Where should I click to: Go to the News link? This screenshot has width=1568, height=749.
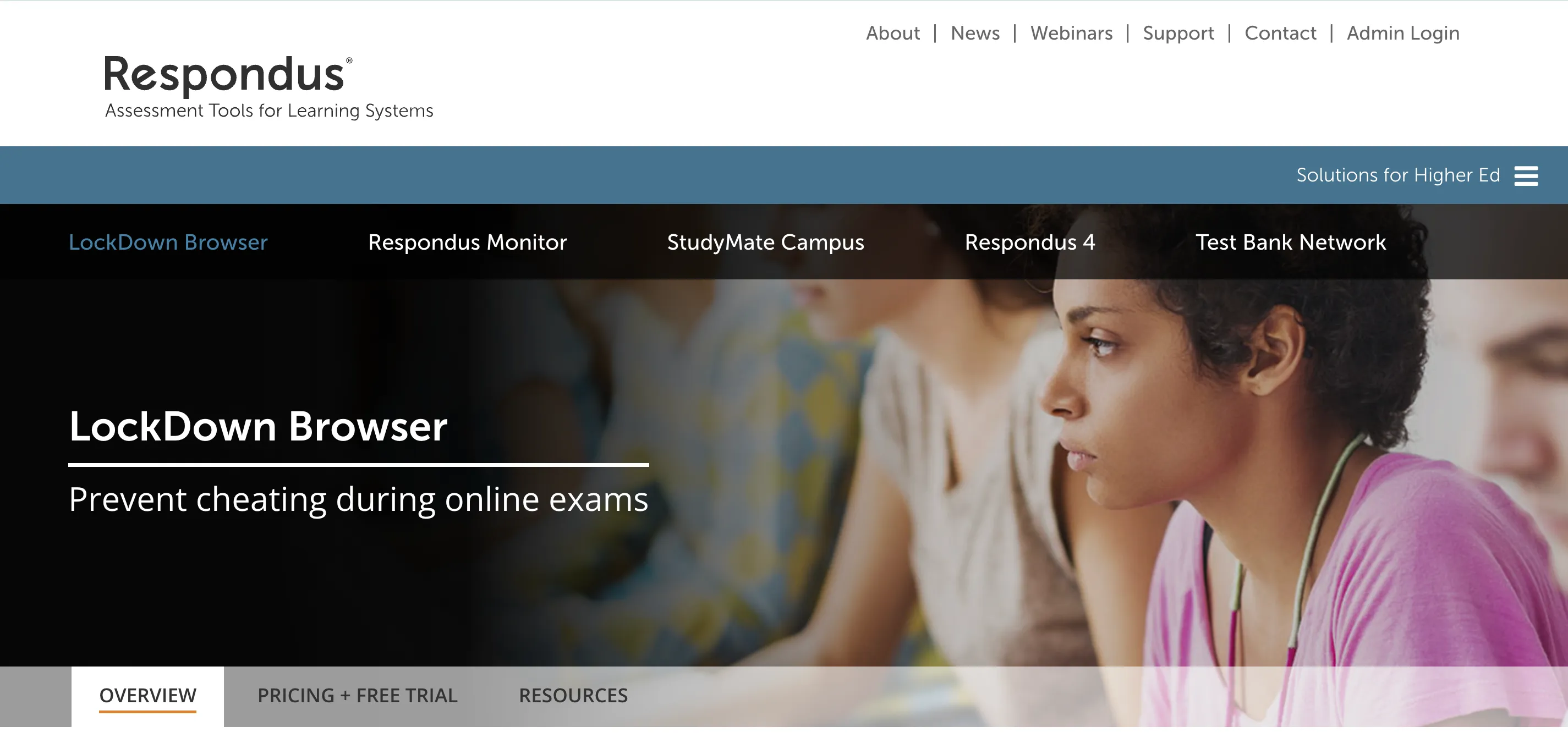coord(974,33)
